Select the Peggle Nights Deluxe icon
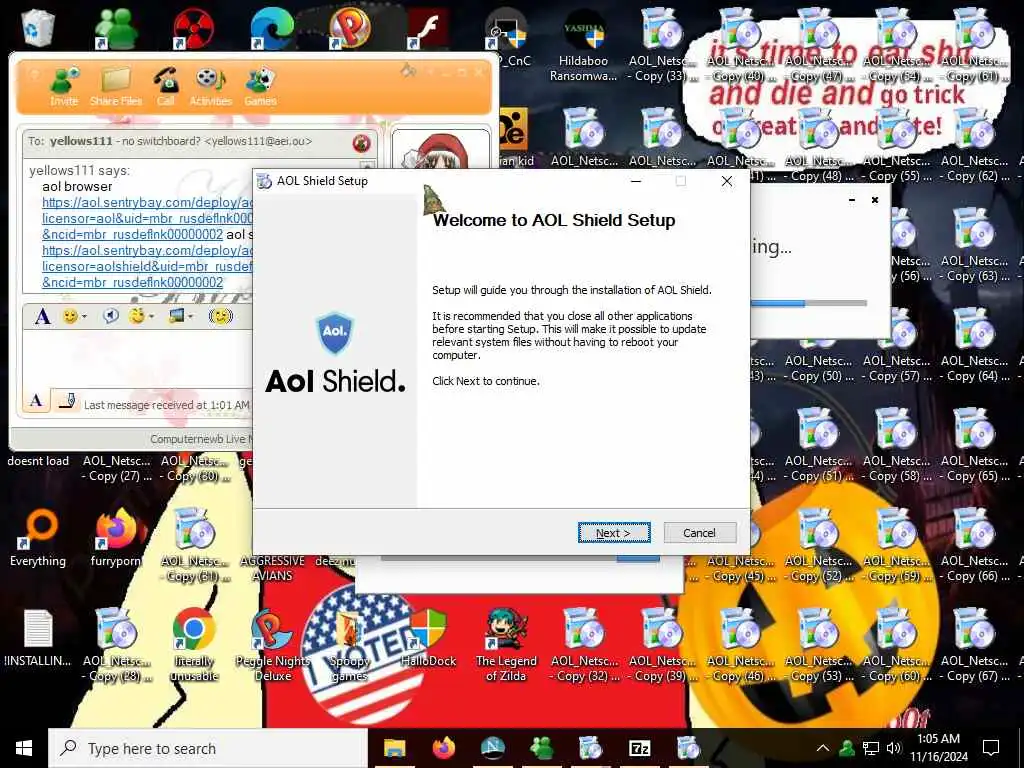Screen dimensions: 1024x768 (272, 645)
